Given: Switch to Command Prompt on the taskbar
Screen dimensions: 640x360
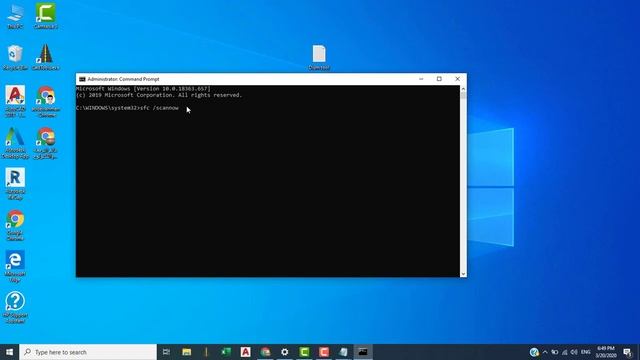Looking at the screenshot, I should (x=363, y=352).
